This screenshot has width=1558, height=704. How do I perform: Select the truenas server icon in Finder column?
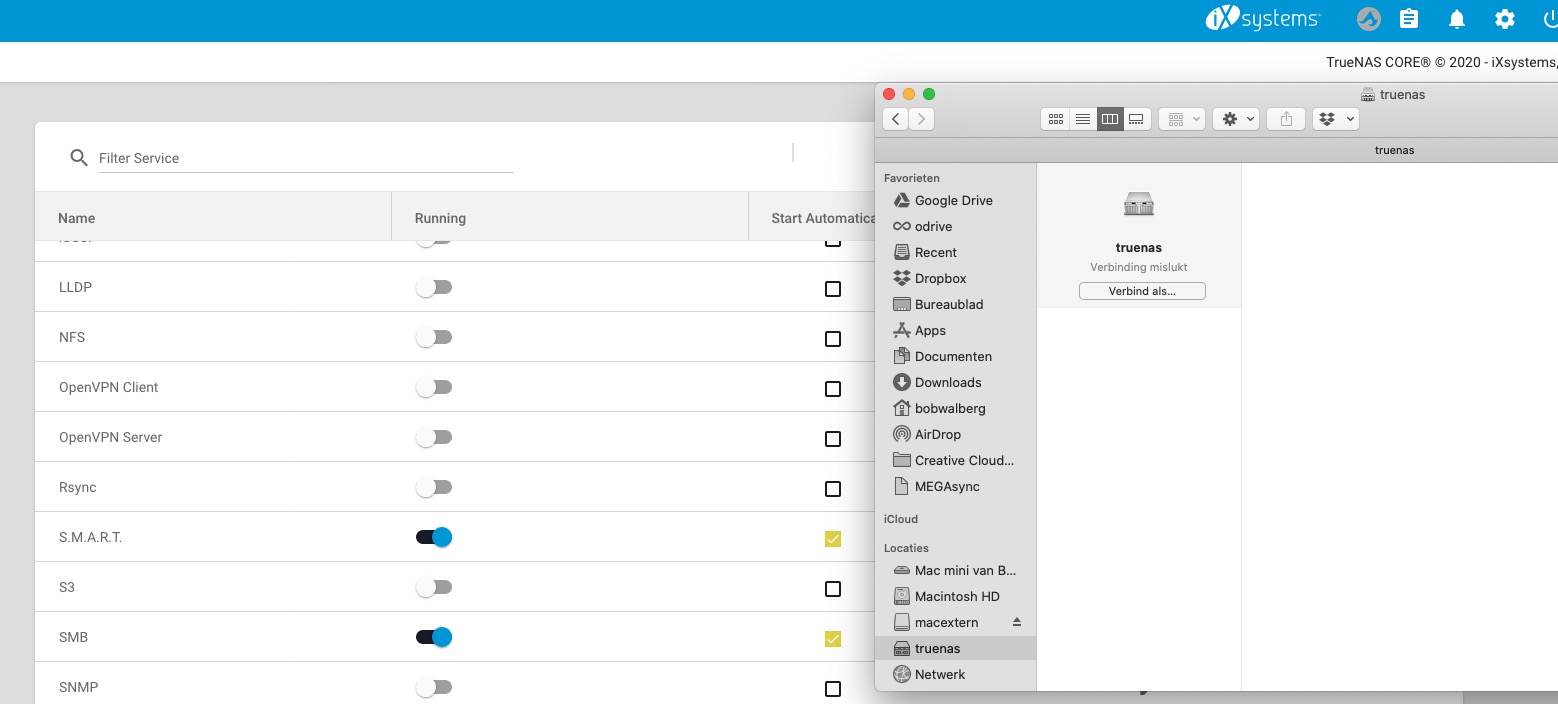(1139, 204)
